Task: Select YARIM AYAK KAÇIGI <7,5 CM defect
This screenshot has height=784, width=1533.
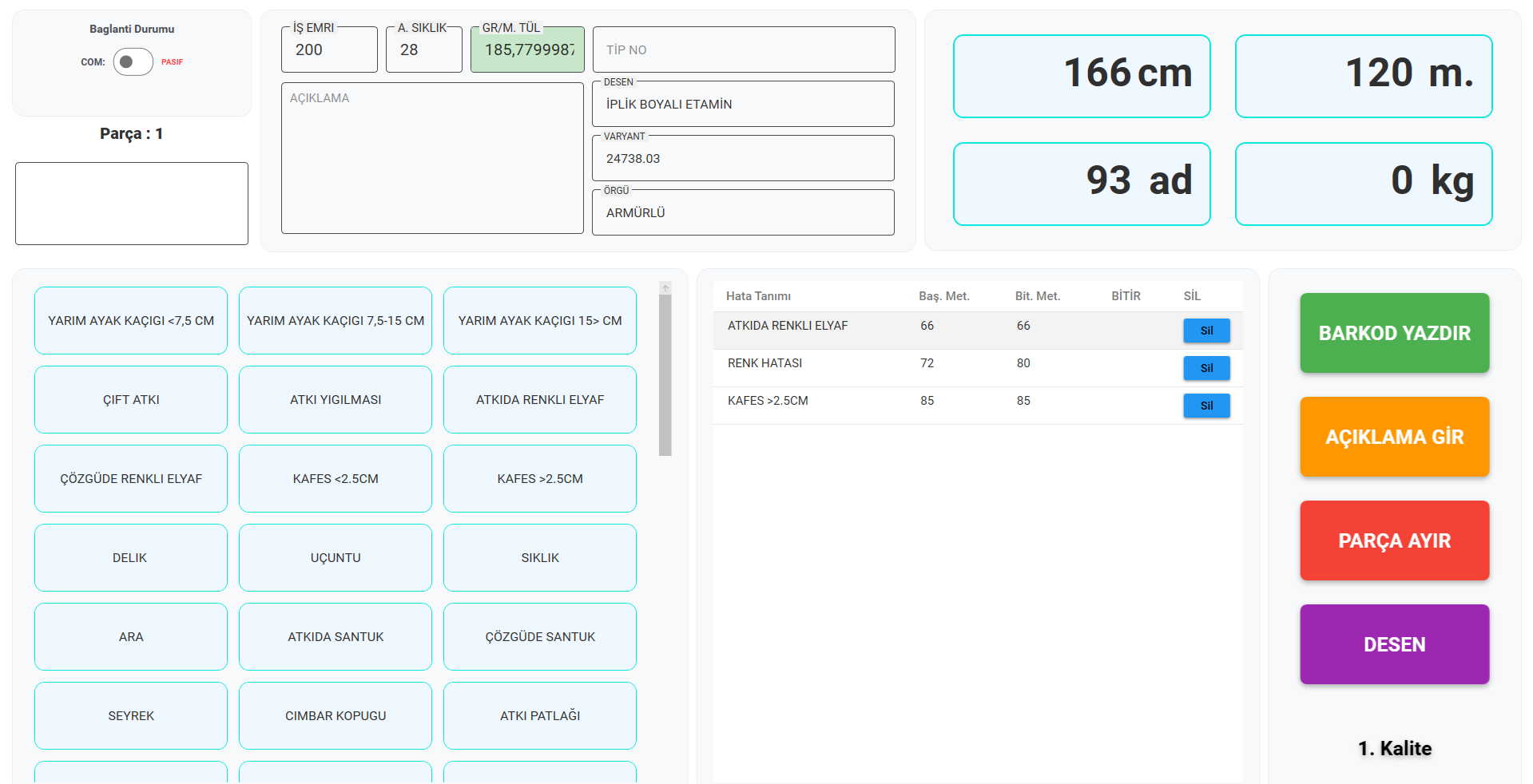Action: tap(131, 321)
